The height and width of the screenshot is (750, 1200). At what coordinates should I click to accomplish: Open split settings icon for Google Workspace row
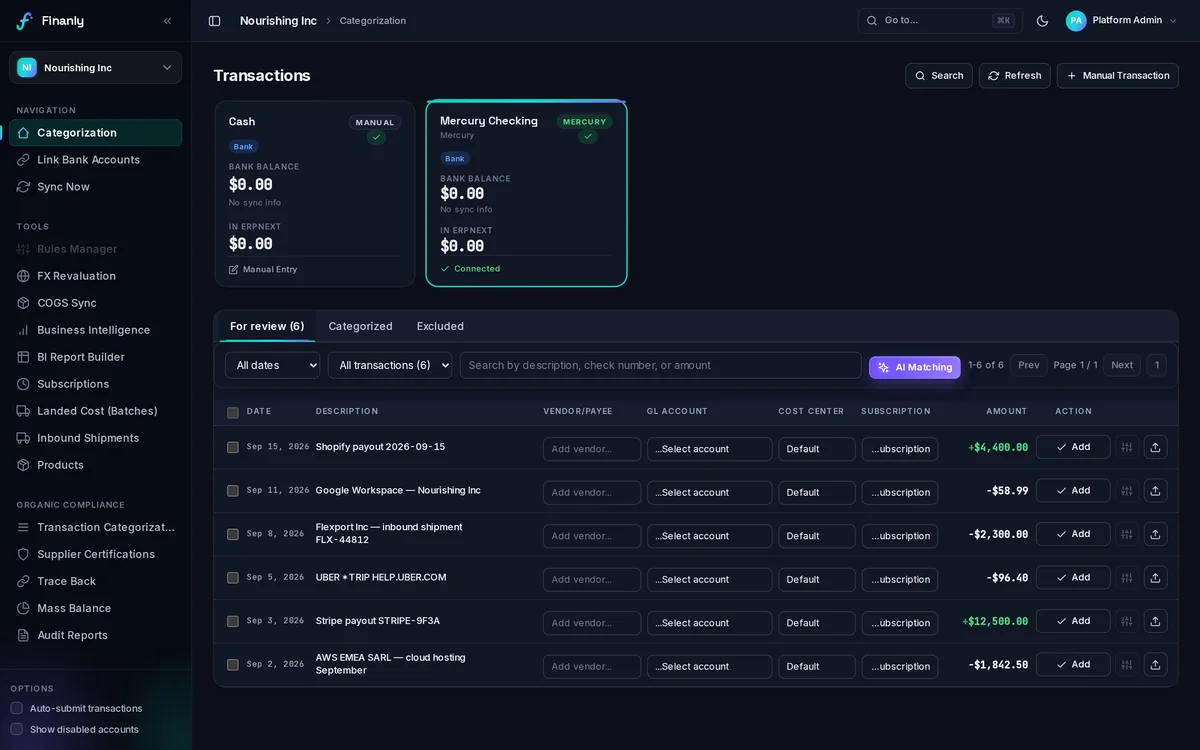point(1127,491)
